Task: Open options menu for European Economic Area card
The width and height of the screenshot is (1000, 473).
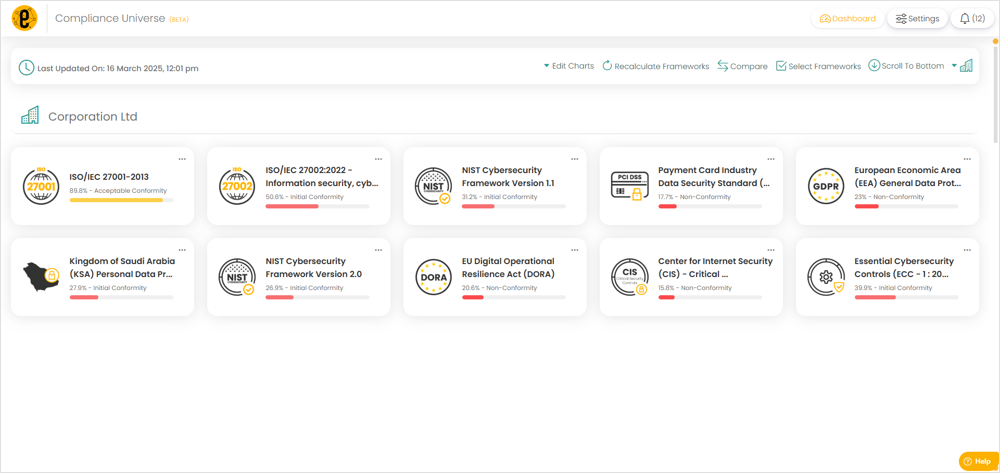Action: (x=967, y=159)
